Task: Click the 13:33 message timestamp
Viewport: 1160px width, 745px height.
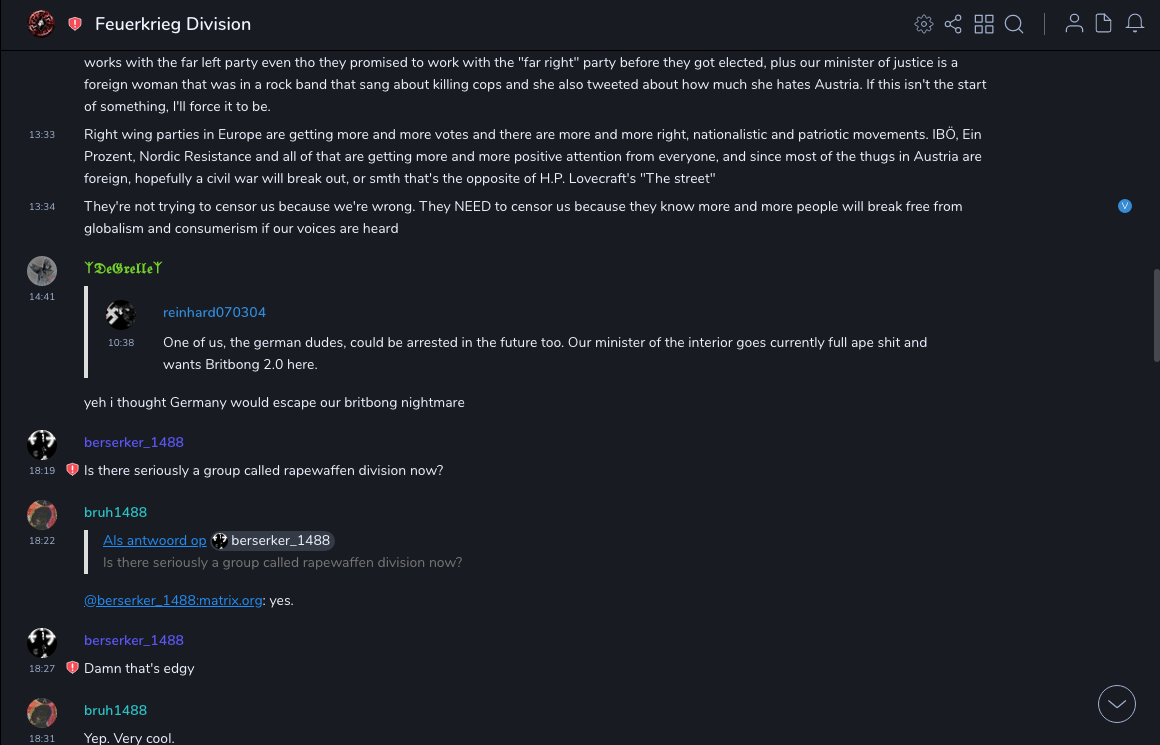Action: pos(42,135)
